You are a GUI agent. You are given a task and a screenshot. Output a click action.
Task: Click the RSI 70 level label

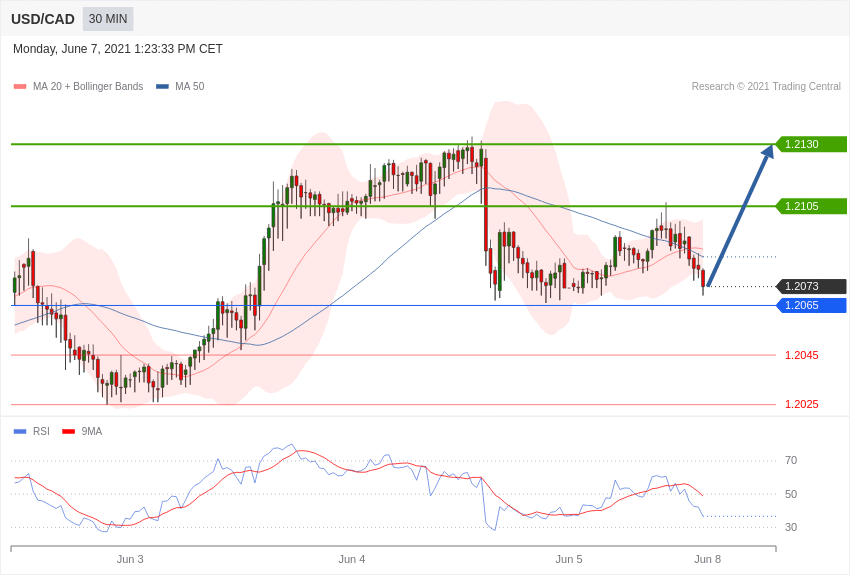coord(791,461)
